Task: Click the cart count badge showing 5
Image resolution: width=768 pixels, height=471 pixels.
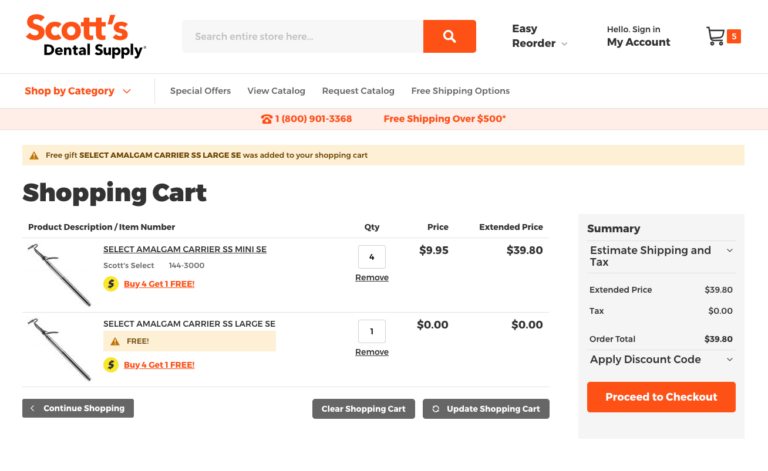Action: [734, 36]
